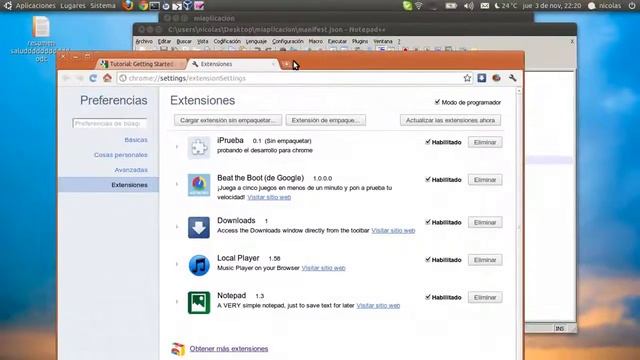Image resolution: width=640 pixels, height=360 pixels.
Task: Click the Local Player music note icon
Action: [x=199, y=265]
